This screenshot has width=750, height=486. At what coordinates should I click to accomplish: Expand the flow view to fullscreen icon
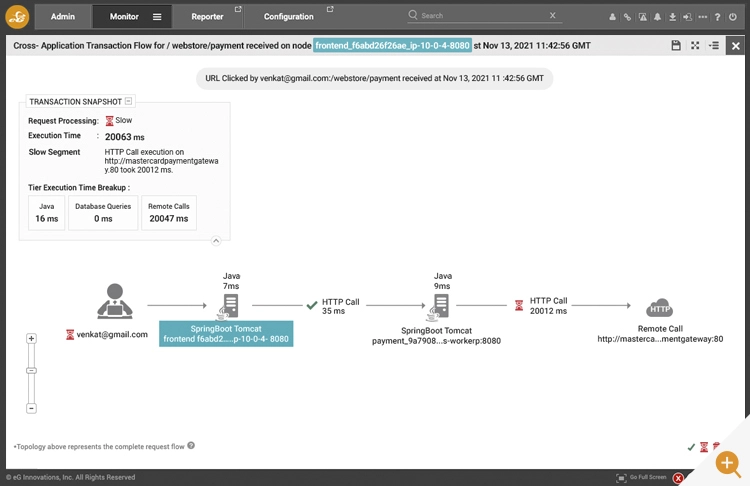(695, 45)
